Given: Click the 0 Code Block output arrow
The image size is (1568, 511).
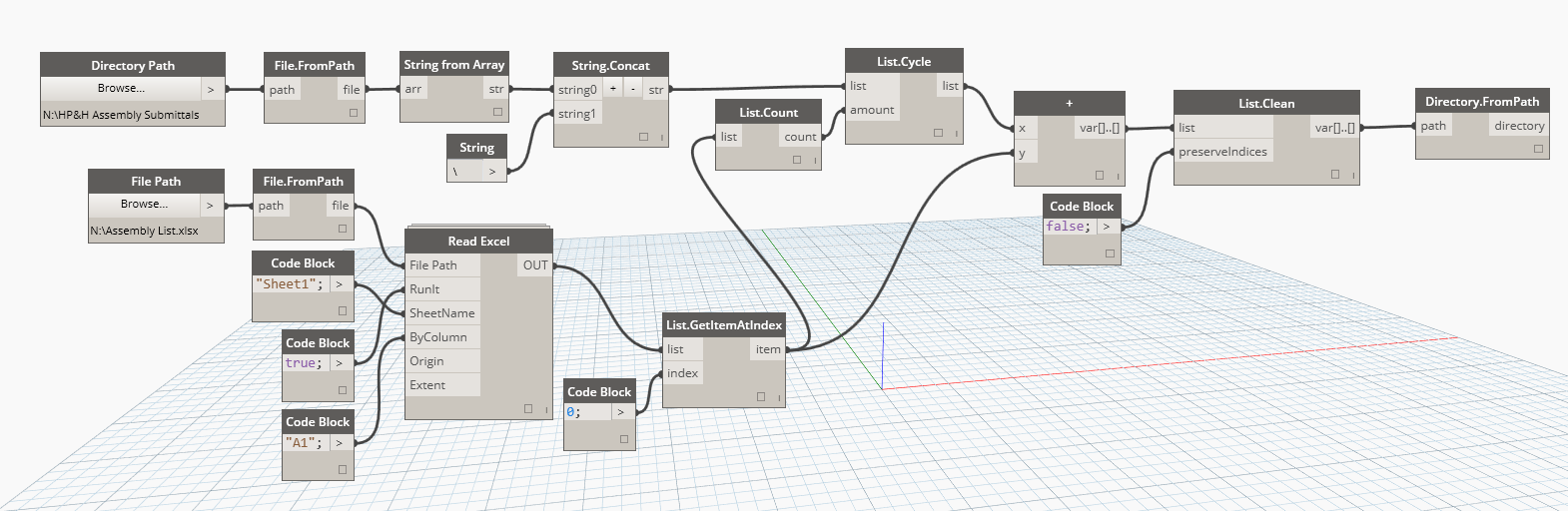Looking at the screenshot, I should (x=621, y=412).
